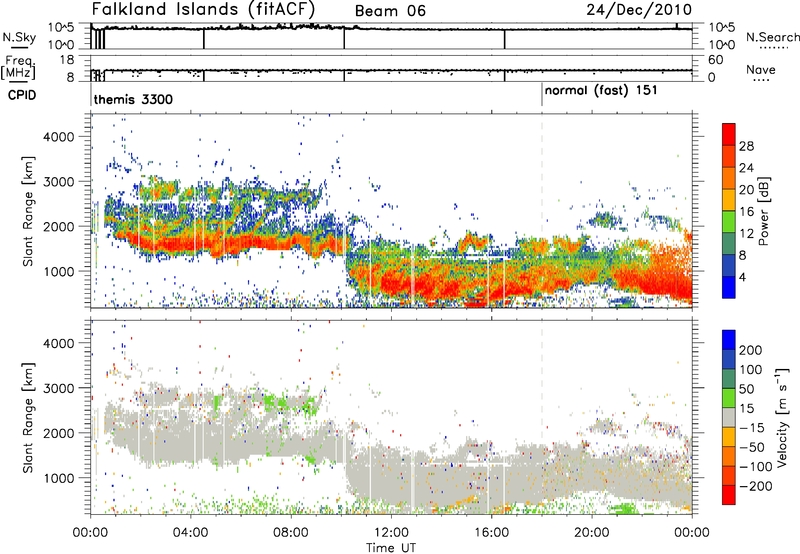Viewport: 800px width, 554px height.
Task: Click "Slant Range [km]" label of velocity panel
Action: [28, 418]
